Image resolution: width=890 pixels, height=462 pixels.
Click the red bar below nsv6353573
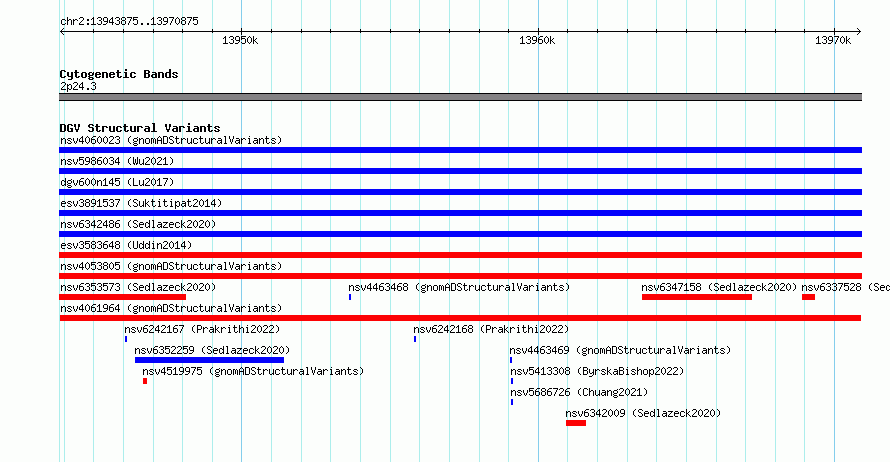[123, 297]
